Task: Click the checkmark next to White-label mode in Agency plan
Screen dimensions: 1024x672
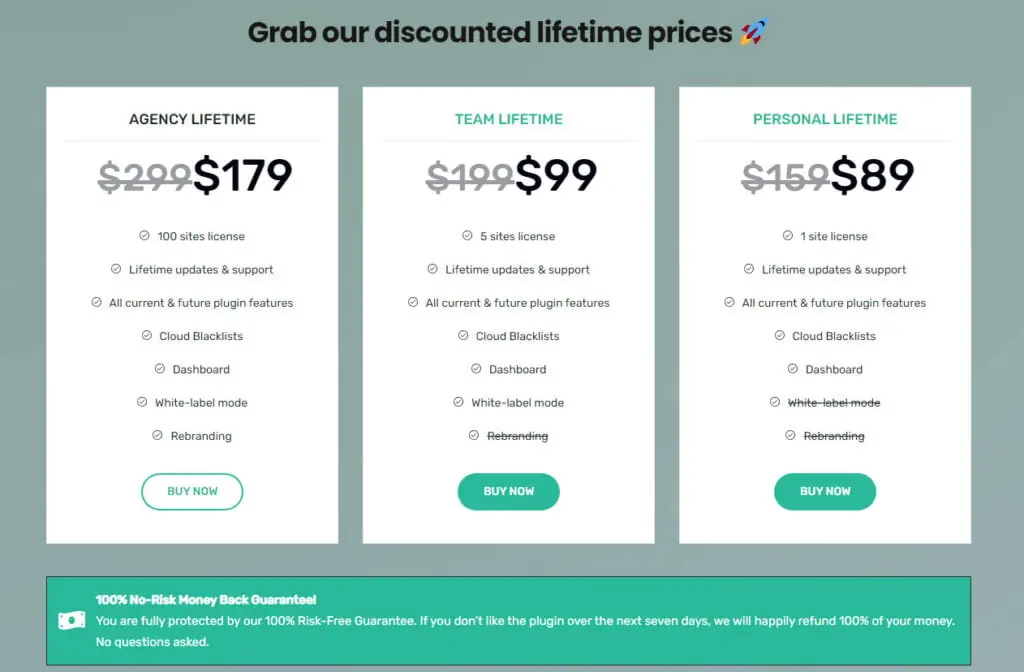Action: pos(142,402)
